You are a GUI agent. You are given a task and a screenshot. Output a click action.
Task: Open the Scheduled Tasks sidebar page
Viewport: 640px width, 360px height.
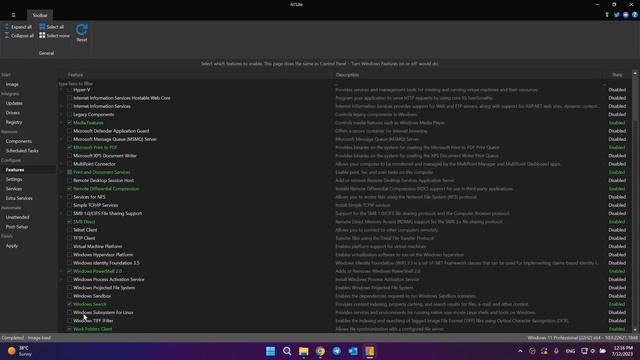coord(22,151)
